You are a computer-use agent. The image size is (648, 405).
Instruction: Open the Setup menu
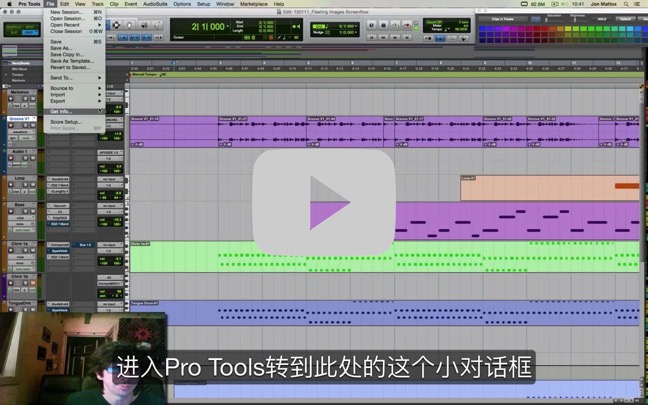pyautogui.click(x=203, y=4)
